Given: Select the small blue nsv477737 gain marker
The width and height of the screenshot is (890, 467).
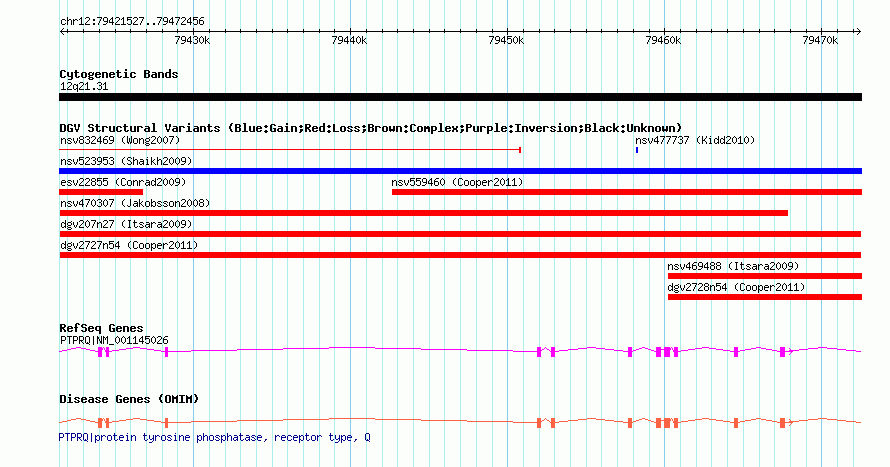Looking at the screenshot, I should click(637, 150).
